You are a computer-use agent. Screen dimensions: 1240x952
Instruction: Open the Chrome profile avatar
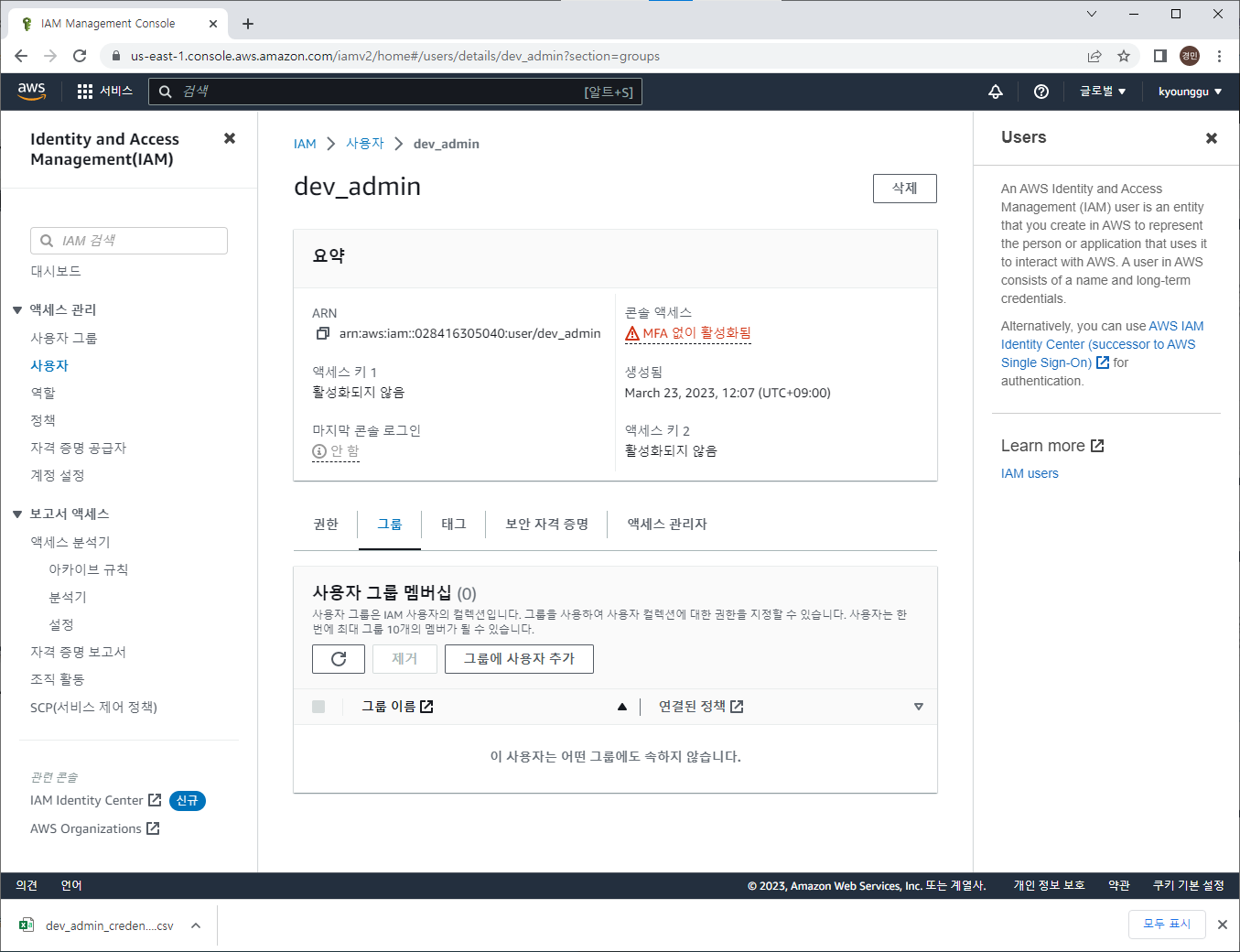click(1190, 56)
